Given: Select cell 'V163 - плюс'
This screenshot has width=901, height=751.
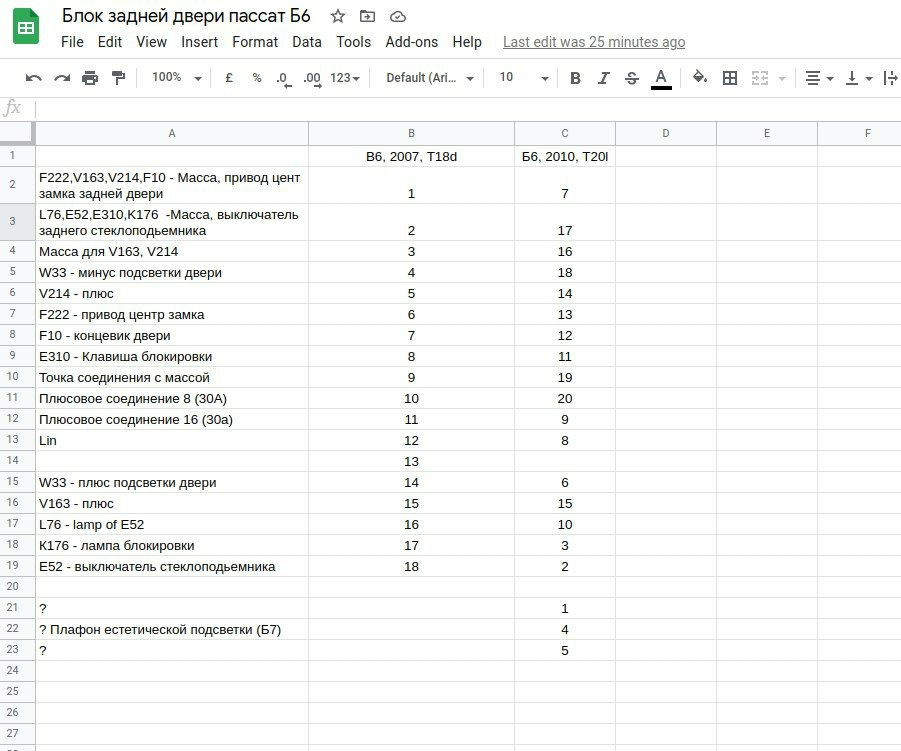Looking at the screenshot, I should pos(172,503).
